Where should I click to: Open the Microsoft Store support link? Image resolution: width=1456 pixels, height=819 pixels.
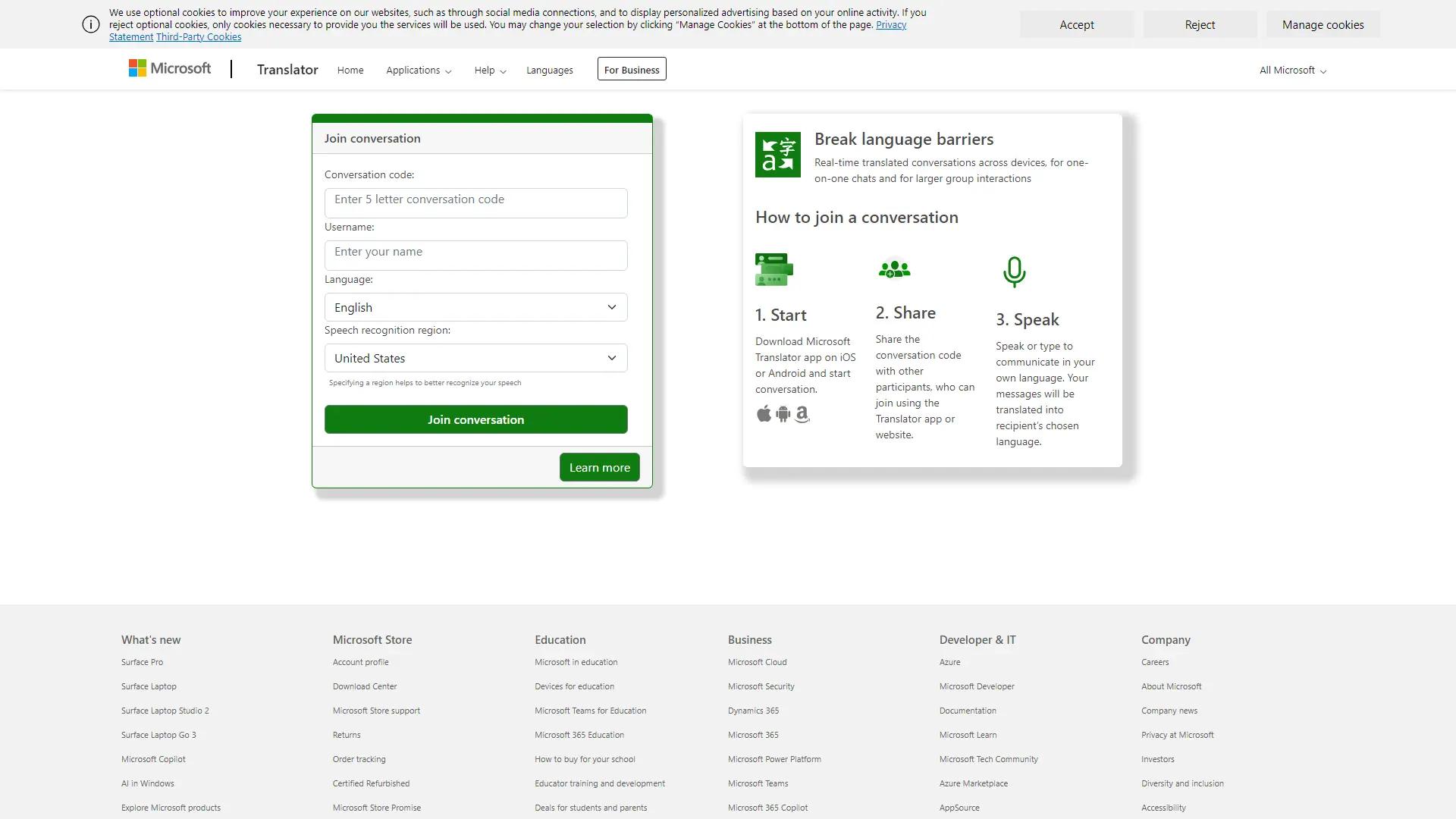click(376, 711)
